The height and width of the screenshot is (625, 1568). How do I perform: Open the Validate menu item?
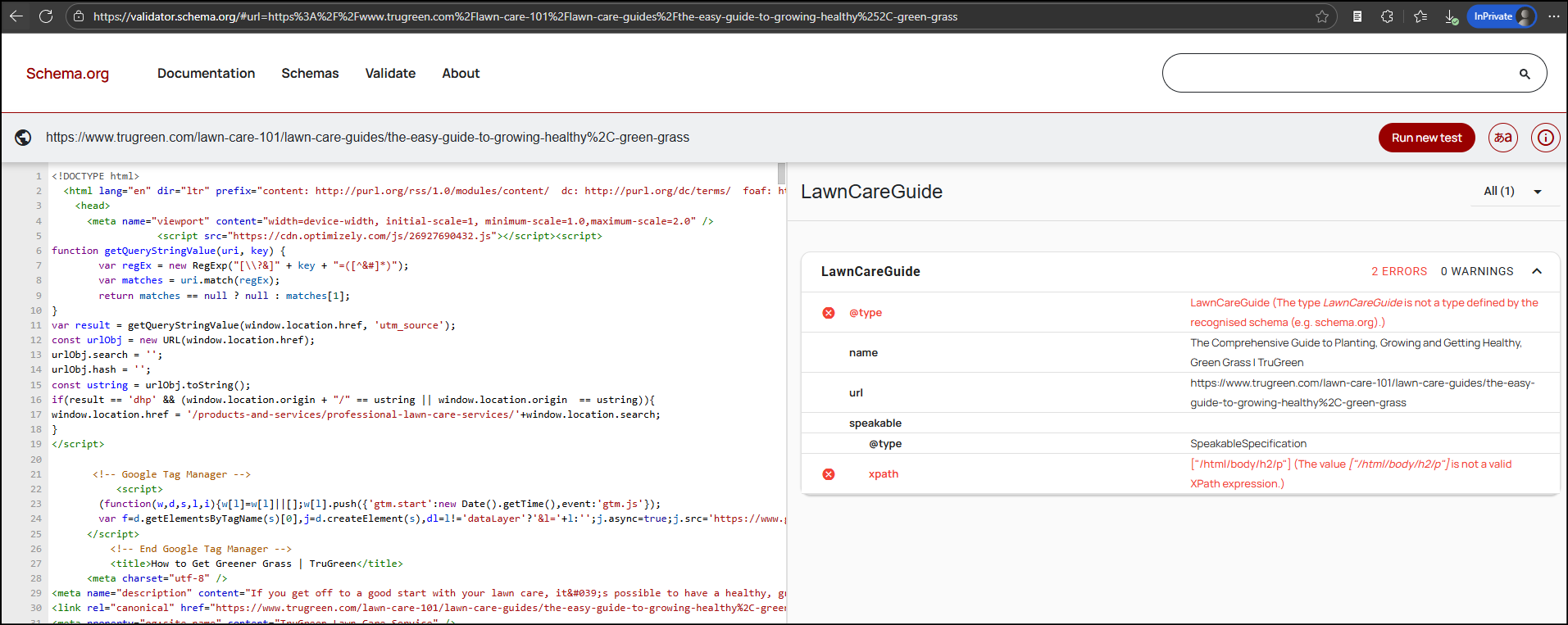(x=390, y=74)
